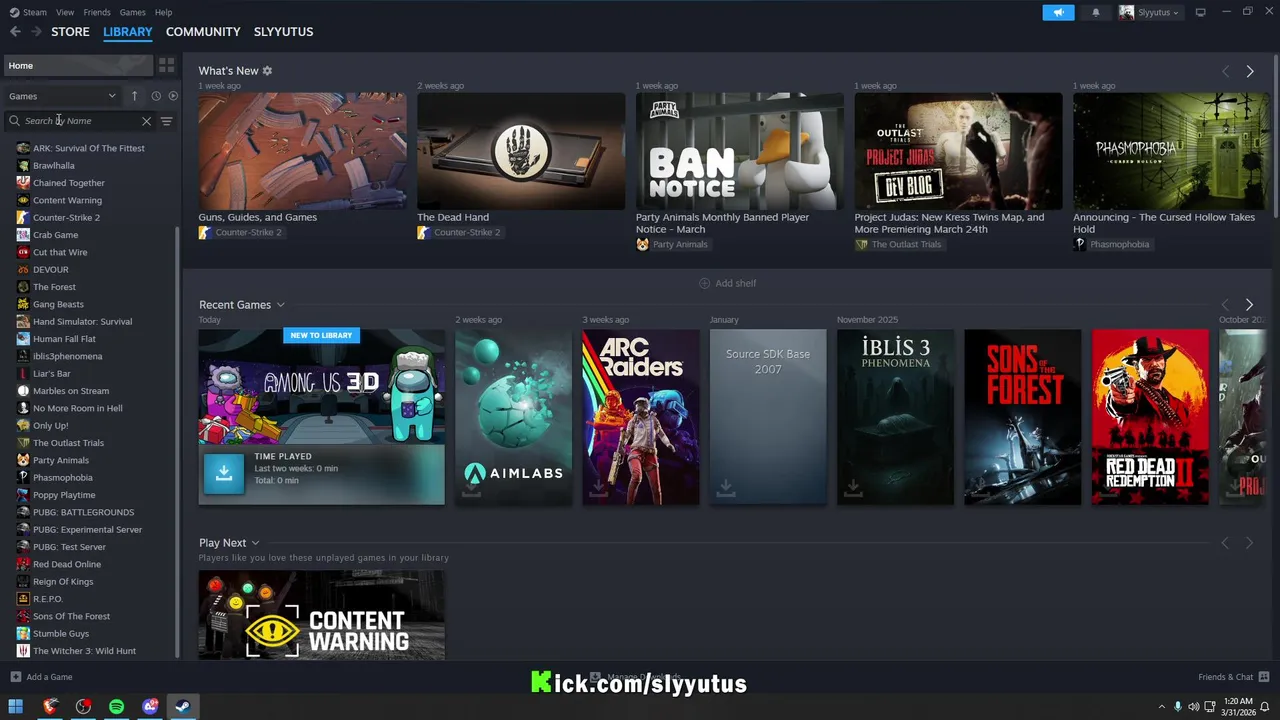Go forward with the navigation arrow
The height and width of the screenshot is (720, 1280).
click(x=36, y=32)
